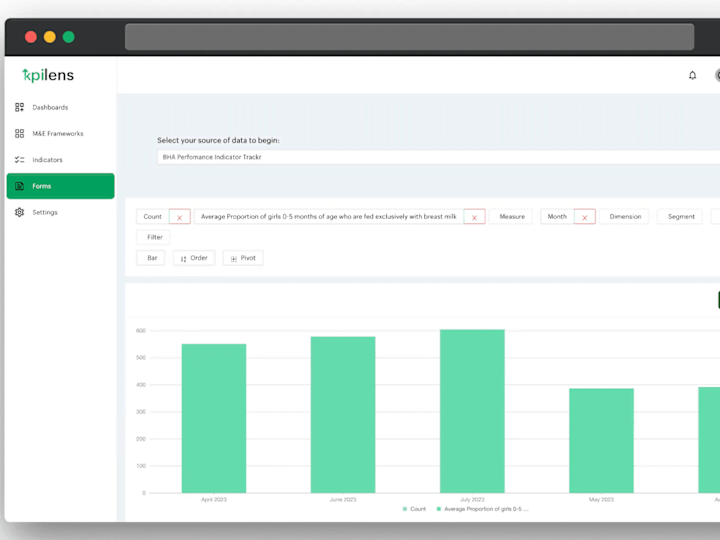The width and height of the screenshot is (720, 540).
Task: Toggle Average Proportion of girls legend entry
Action: 483,509
